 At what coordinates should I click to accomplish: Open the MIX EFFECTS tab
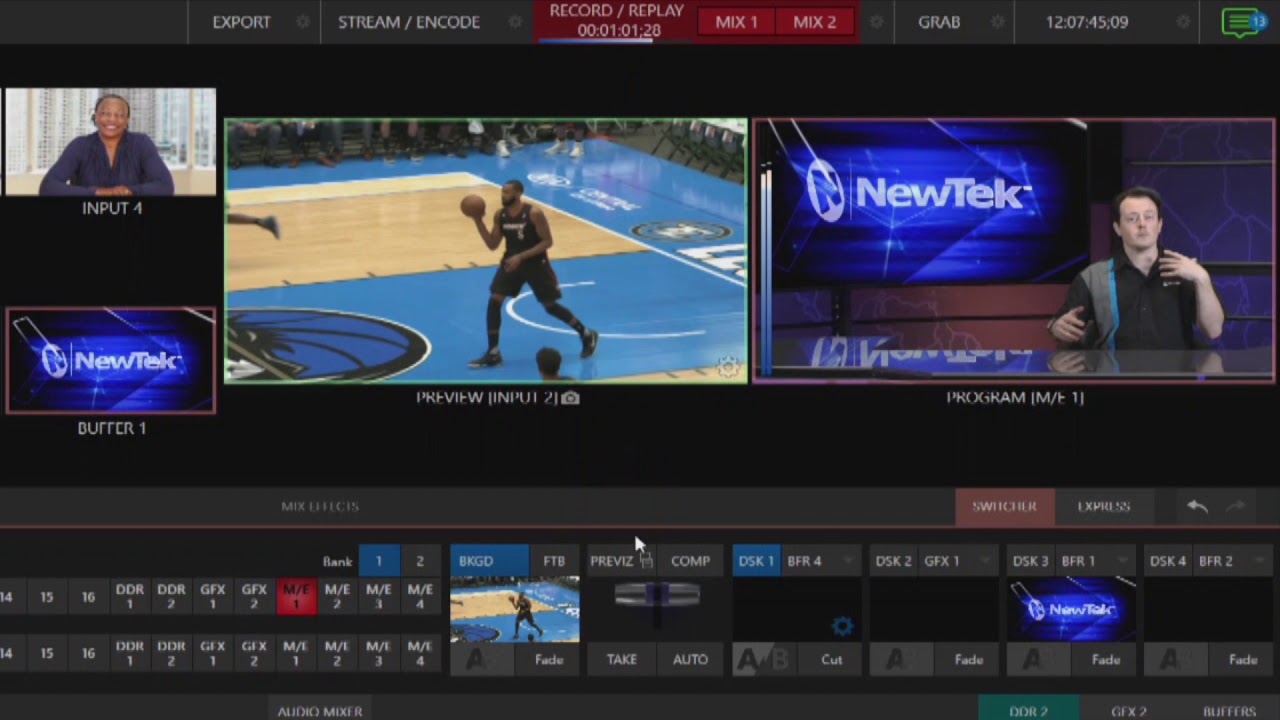[320, 507]
